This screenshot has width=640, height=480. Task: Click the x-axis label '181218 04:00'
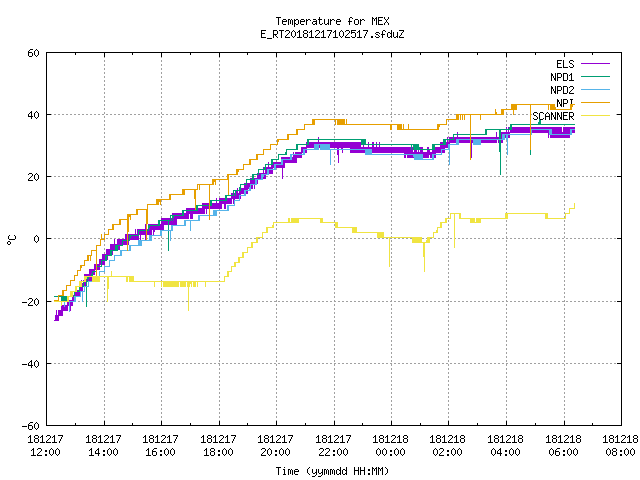click(506, 446)
